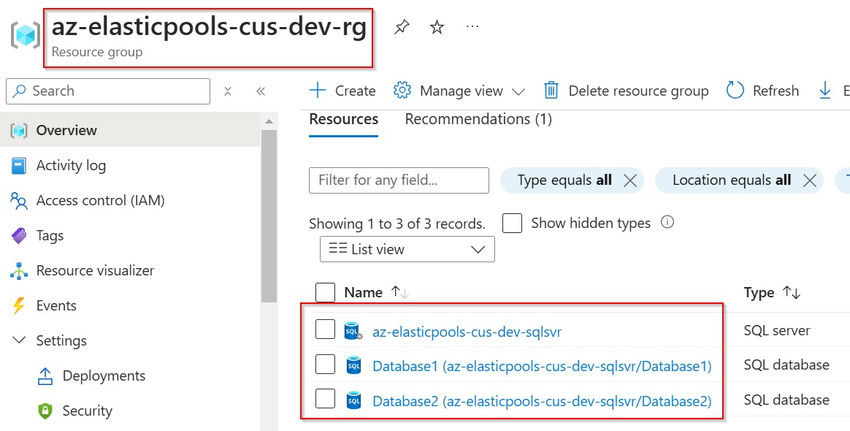
Task: Open the Database1 resource link
Action: 542,366
